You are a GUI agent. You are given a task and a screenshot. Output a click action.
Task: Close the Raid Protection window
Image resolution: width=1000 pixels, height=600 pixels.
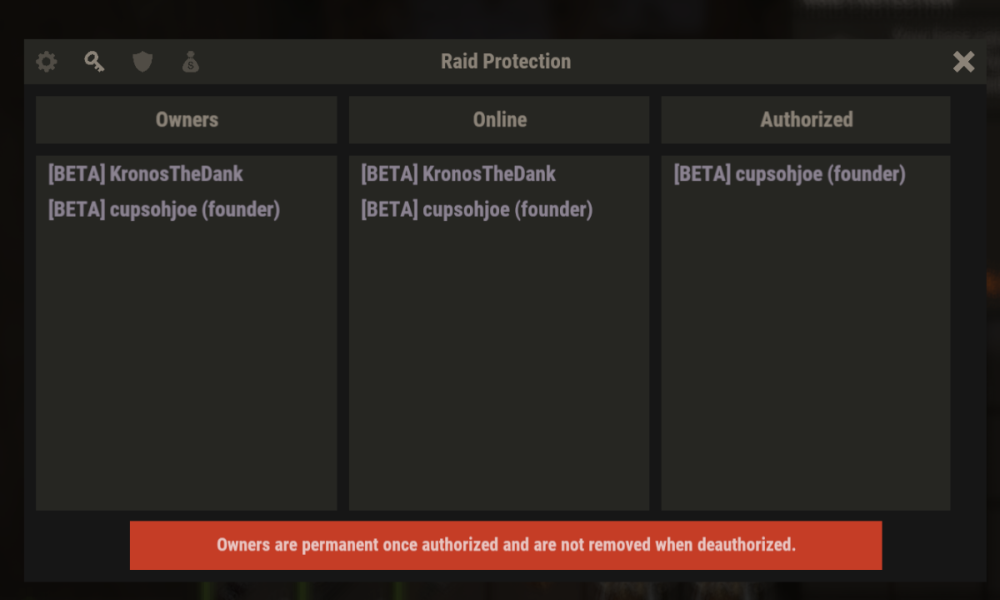963,62
